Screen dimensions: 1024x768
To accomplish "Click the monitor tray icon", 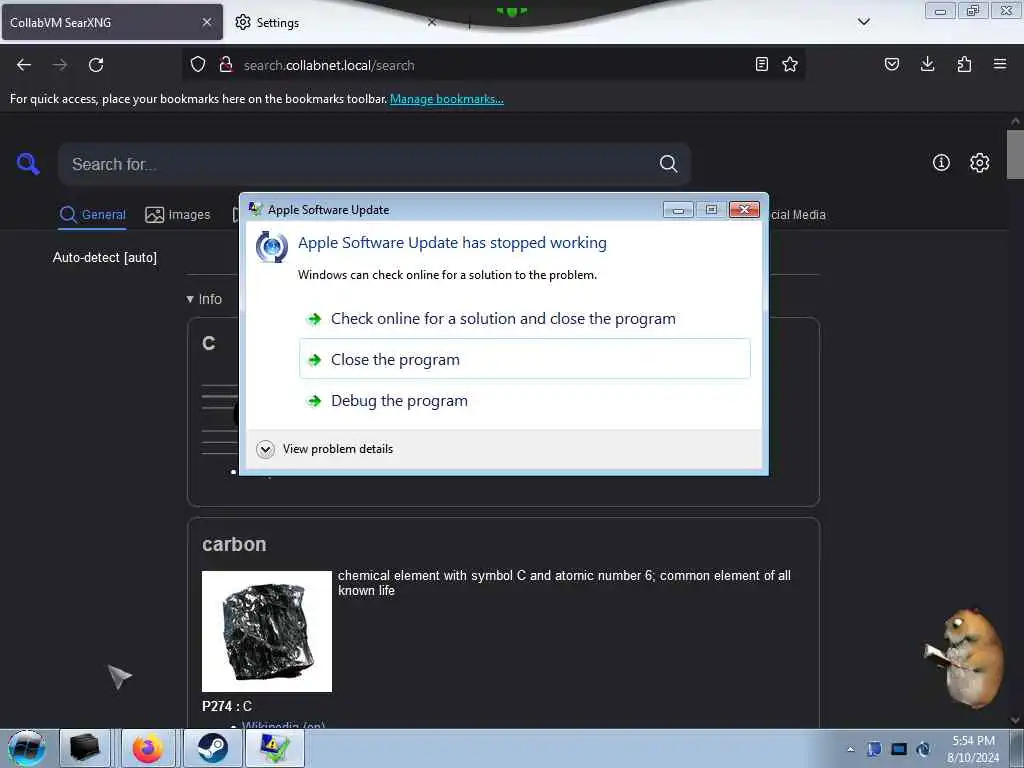I will [x=899, y=749].
